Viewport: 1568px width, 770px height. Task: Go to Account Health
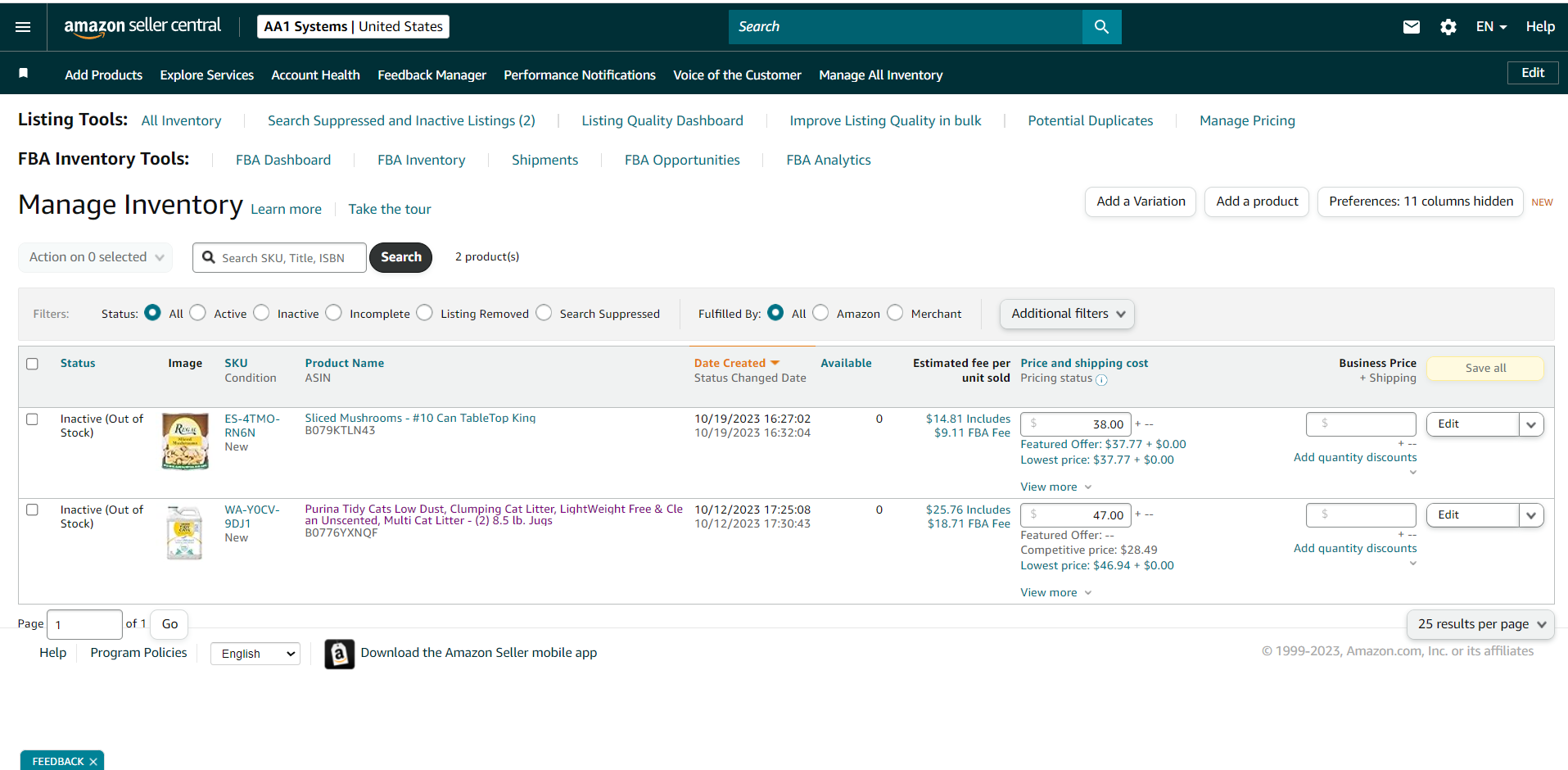pos(316,75)
